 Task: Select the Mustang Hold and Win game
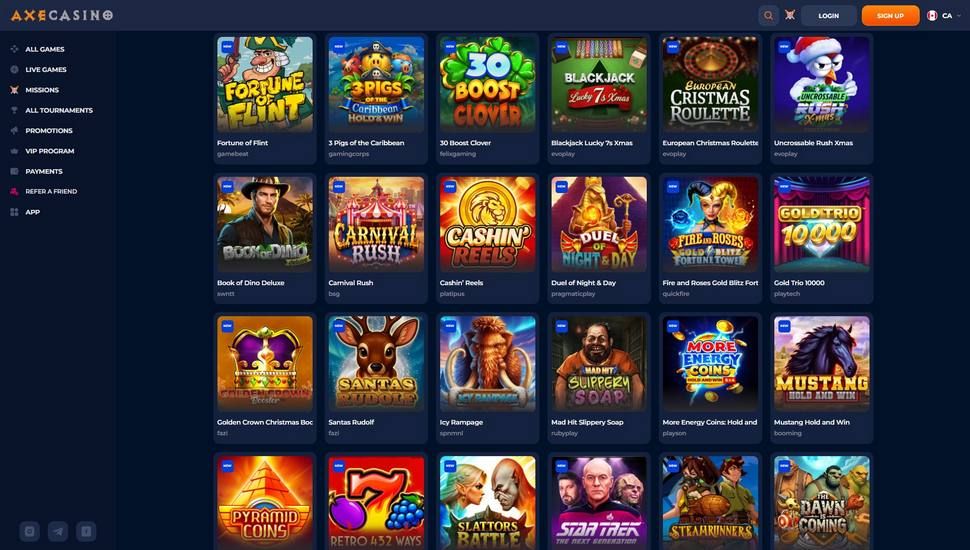coord(822,364)
